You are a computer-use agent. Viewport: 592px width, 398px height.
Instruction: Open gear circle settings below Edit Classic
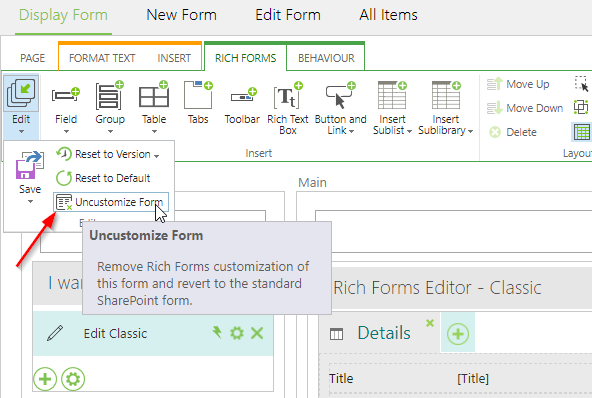(73, 379)
